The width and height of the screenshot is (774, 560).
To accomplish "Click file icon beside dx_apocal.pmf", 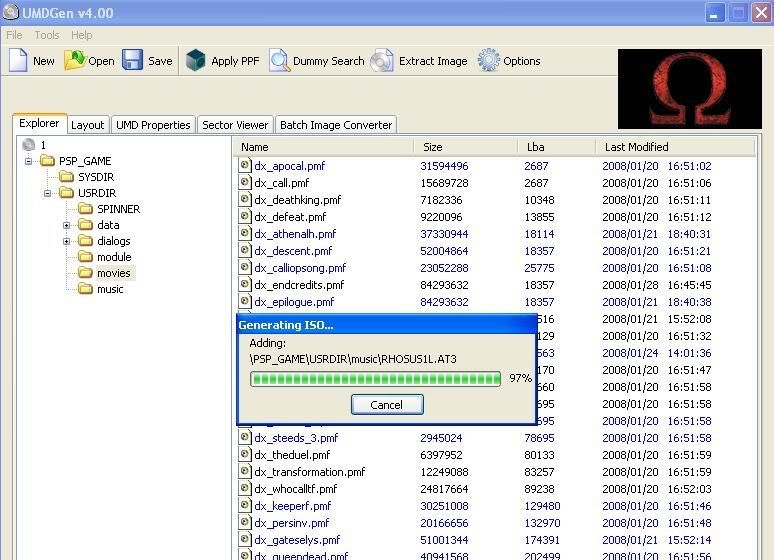I will 244,165.
